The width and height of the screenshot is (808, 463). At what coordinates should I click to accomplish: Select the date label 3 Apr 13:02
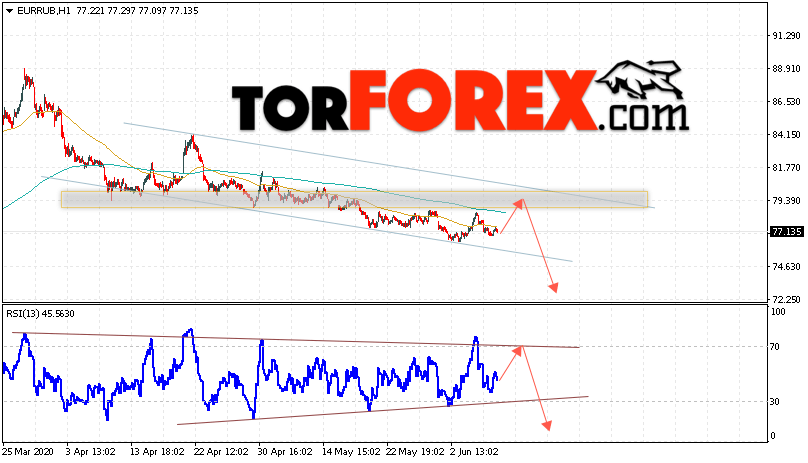click(90, 452)
